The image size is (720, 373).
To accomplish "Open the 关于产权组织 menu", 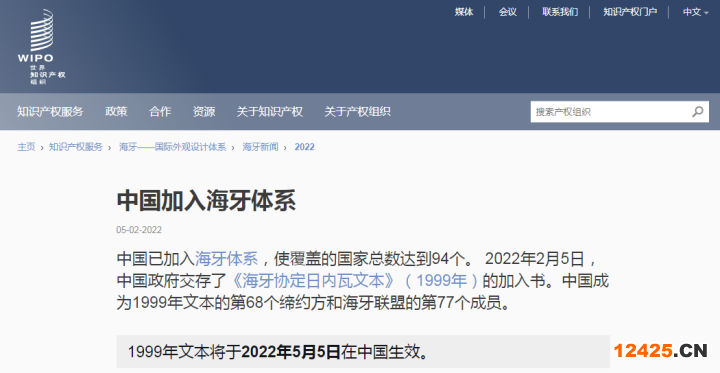I will tap(357, 112).
